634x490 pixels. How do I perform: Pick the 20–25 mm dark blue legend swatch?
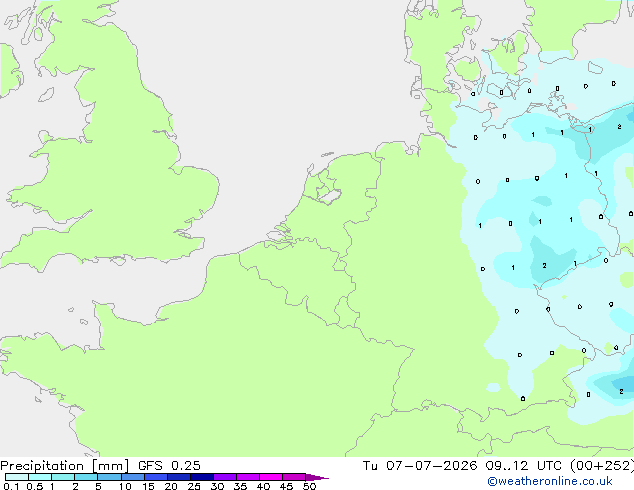click(178, 477)
